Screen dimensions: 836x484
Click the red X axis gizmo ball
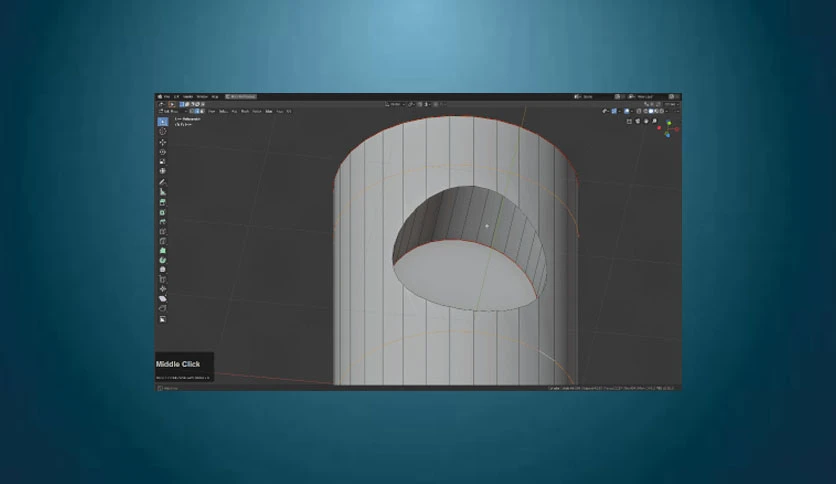pyautogui.click(x=659, y=128)
